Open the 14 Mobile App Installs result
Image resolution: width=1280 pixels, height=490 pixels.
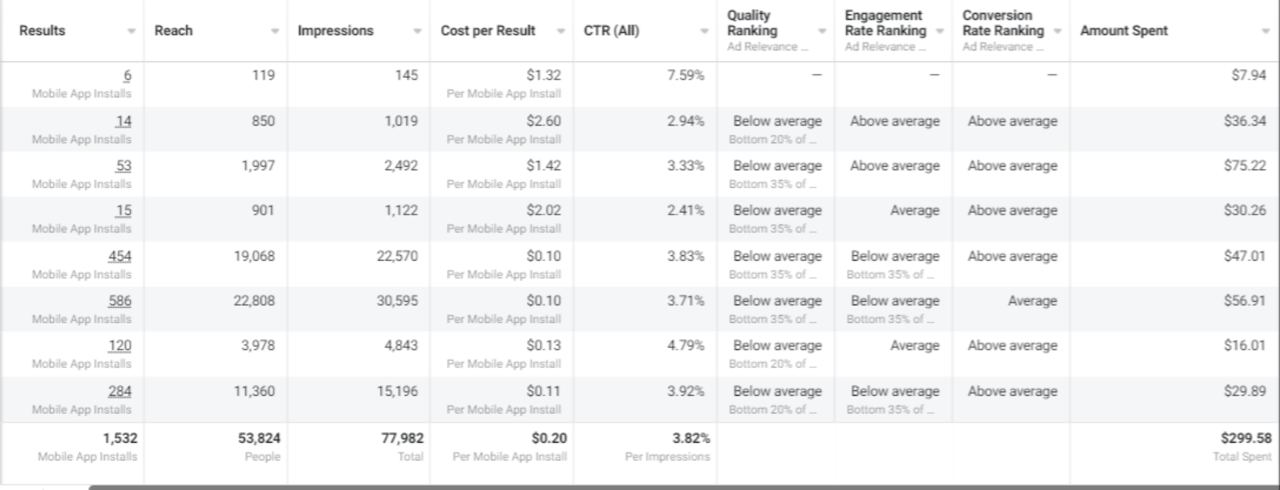click(x=123, y=121)
